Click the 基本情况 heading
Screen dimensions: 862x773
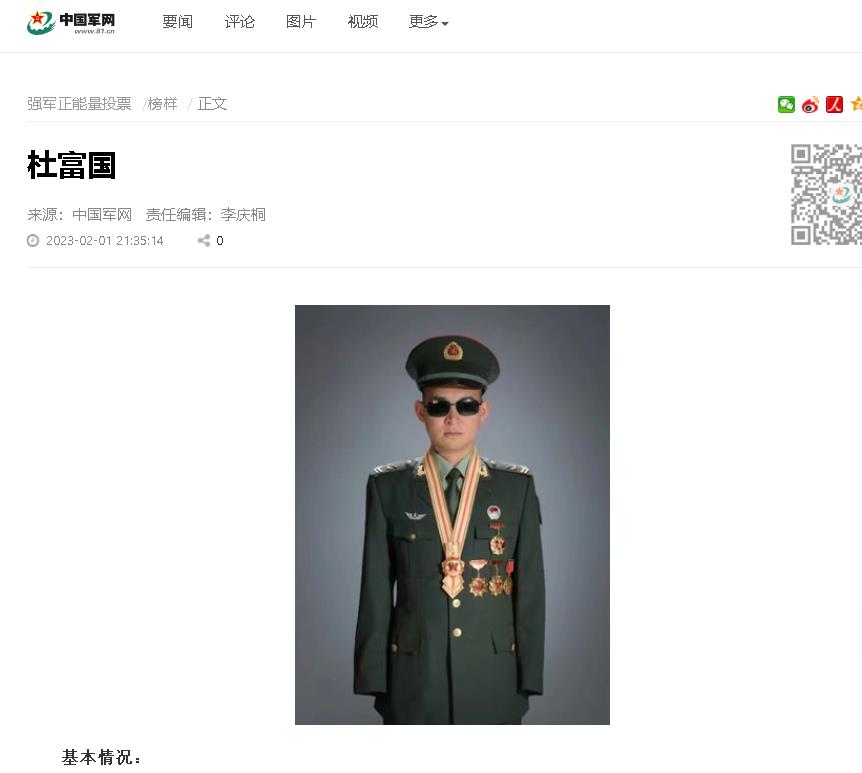coord(101,757)
